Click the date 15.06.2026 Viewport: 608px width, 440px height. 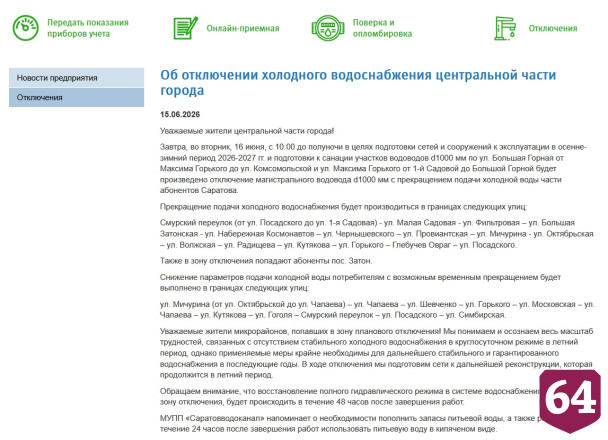[180, 114]
